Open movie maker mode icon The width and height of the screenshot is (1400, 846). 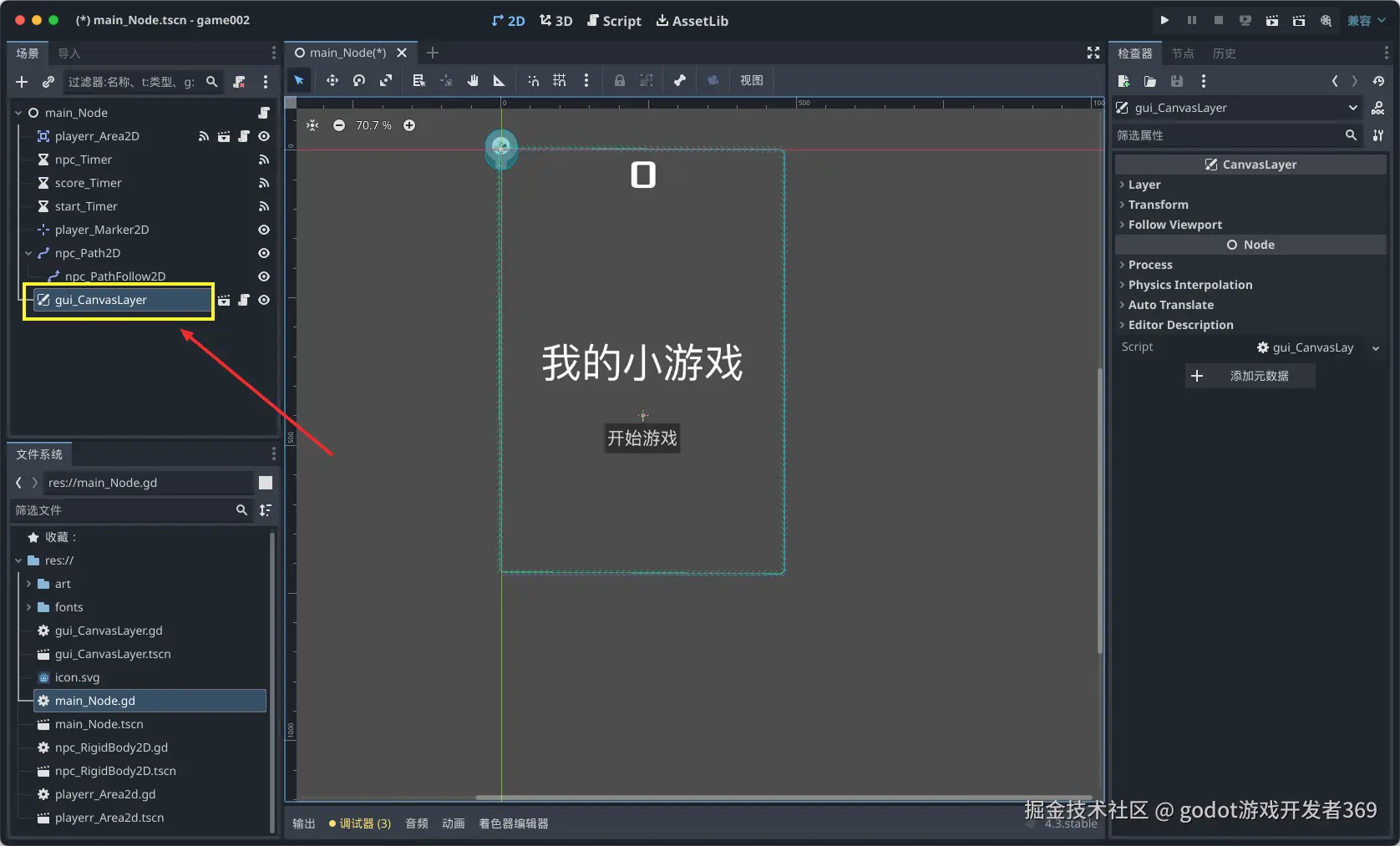(1326, 20)
